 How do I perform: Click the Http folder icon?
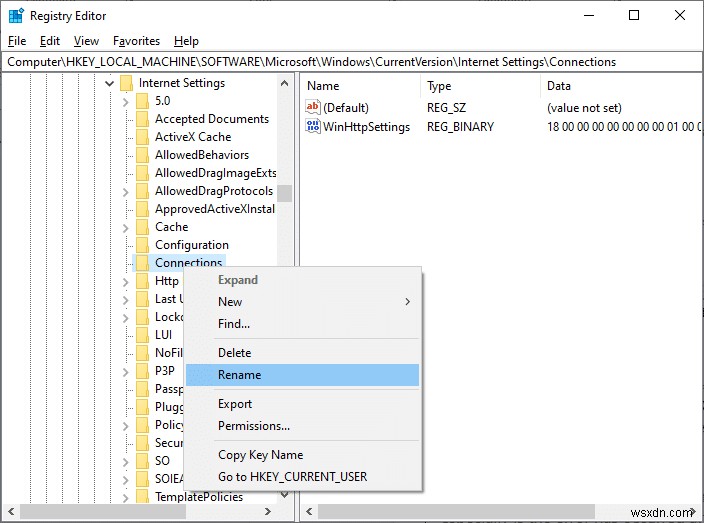(x=142, y=281)
